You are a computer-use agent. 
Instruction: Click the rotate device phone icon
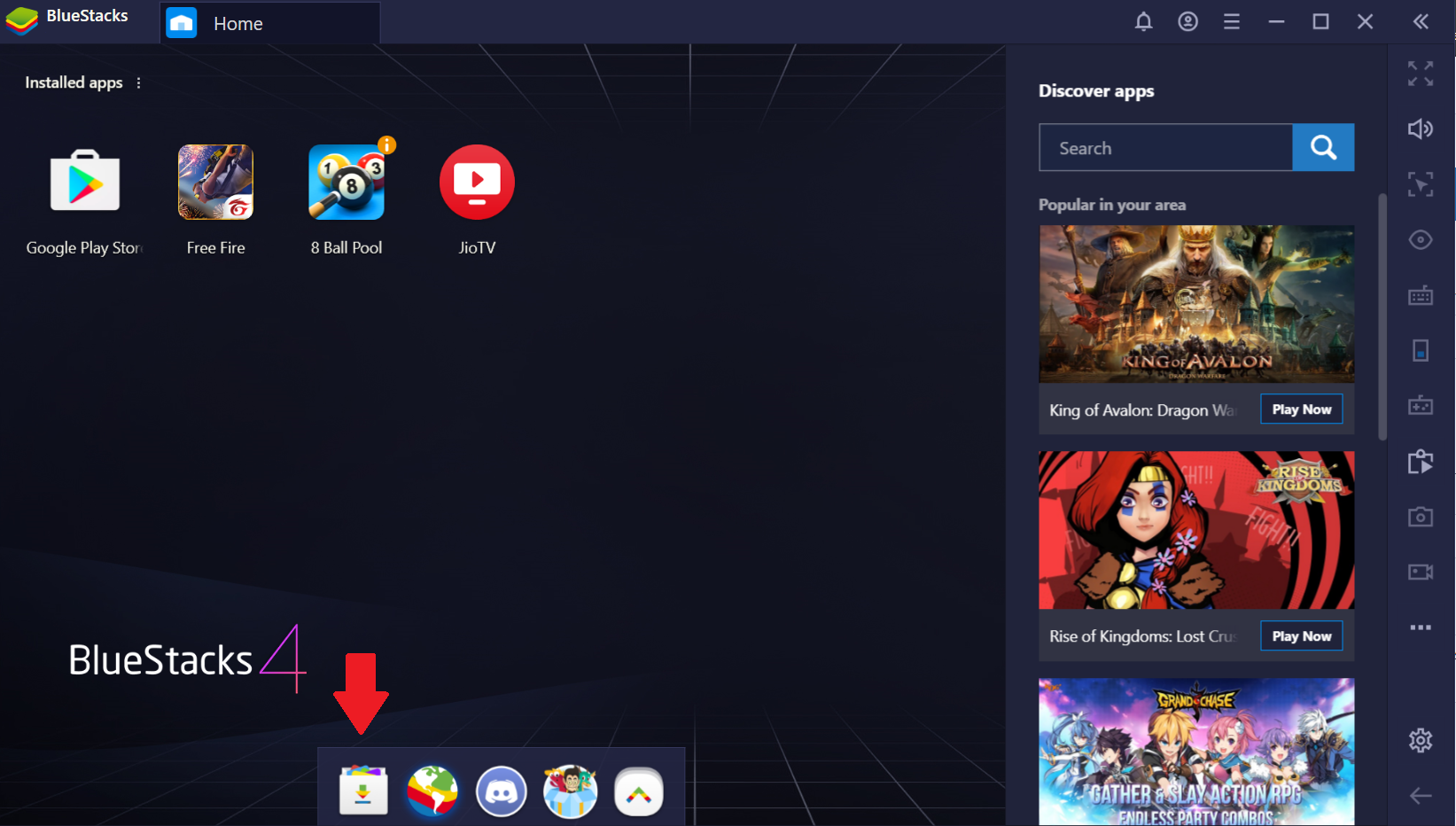click(x=1421, y=351)
